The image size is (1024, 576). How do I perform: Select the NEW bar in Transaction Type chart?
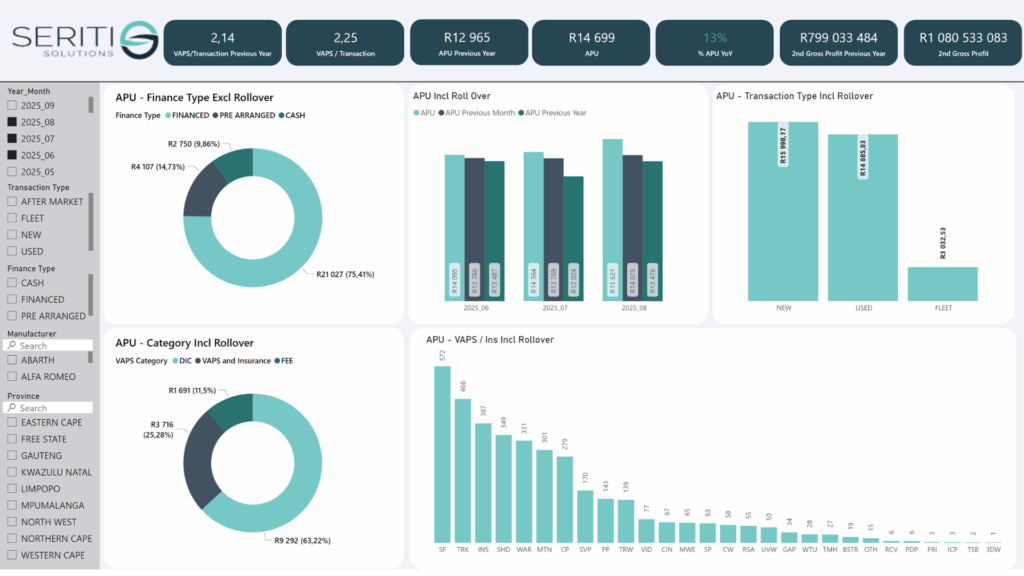[x=783, y=212]
